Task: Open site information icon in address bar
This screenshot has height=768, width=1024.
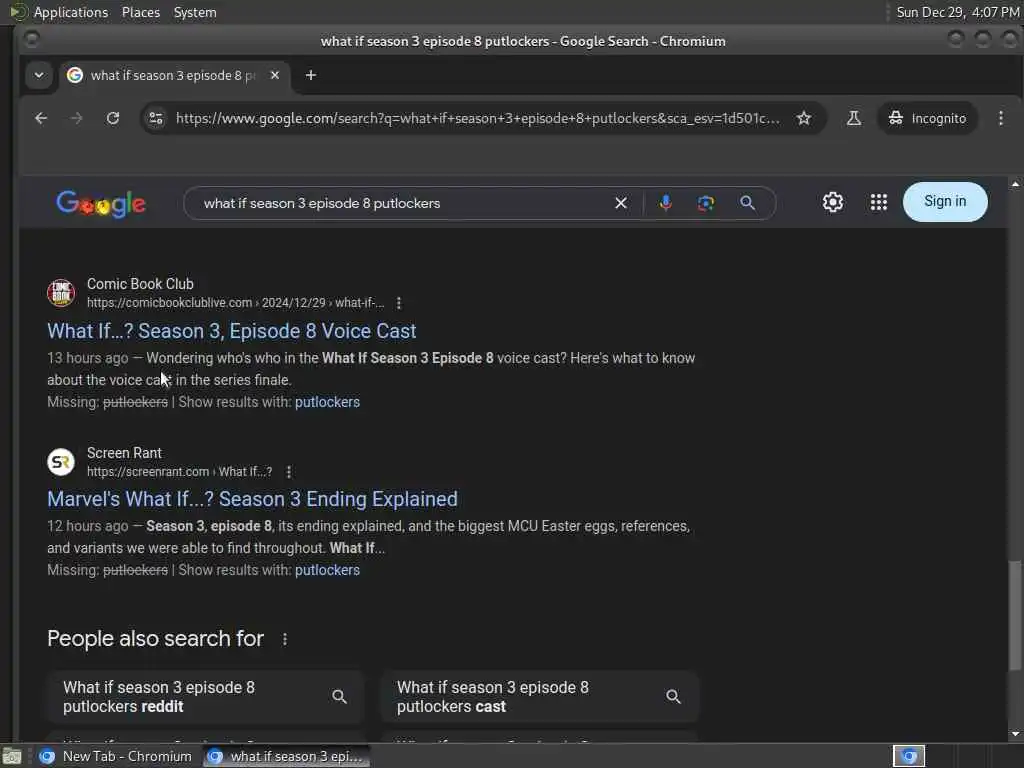Action: (x=156, y=118)
